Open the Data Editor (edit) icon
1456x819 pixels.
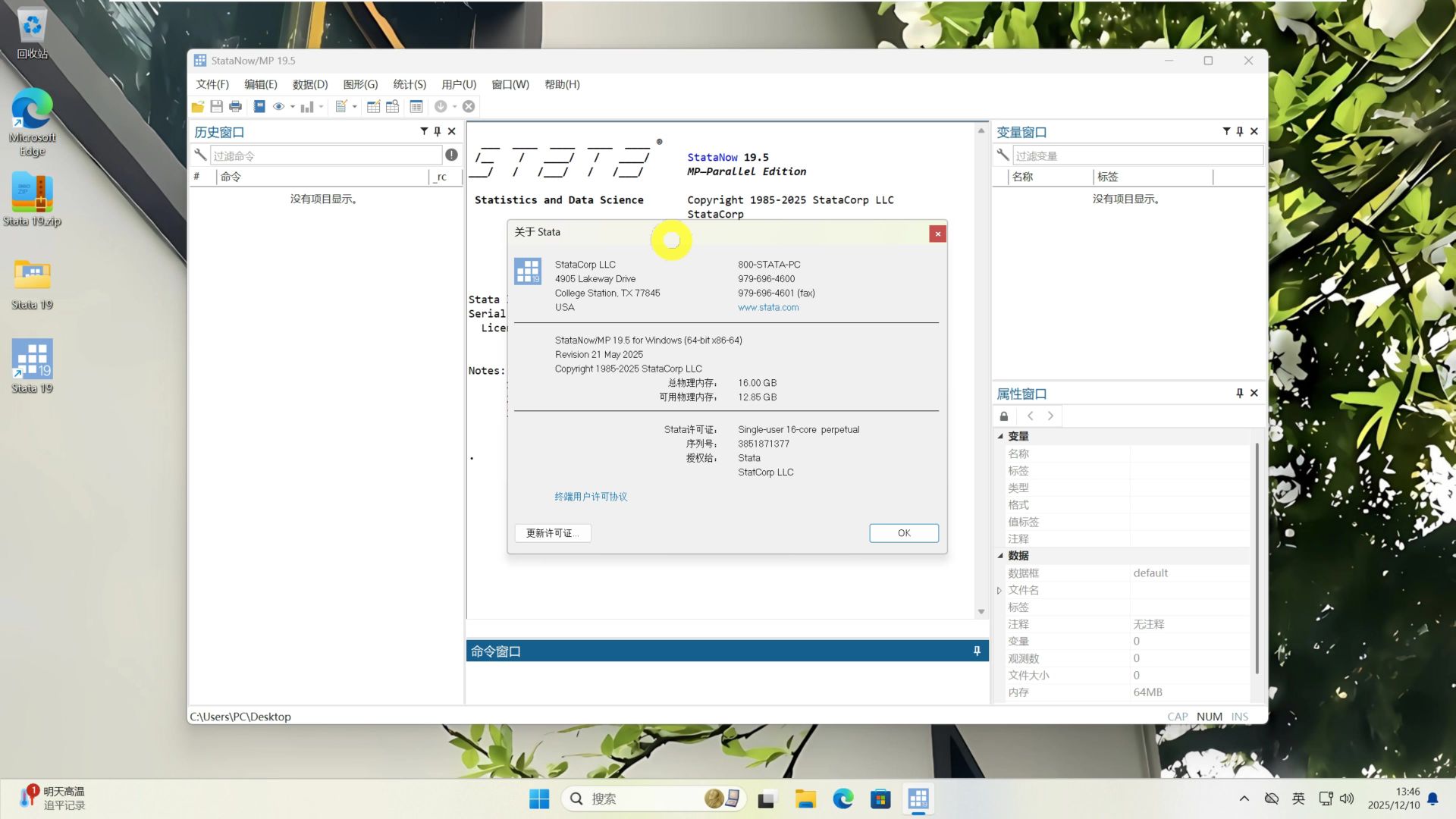tap(373, 107)
